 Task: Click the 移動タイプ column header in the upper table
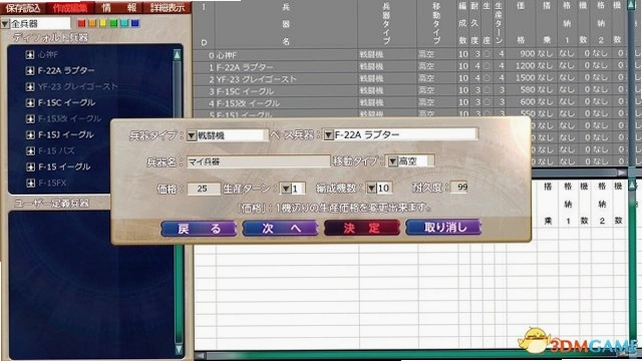pos(436,24)
